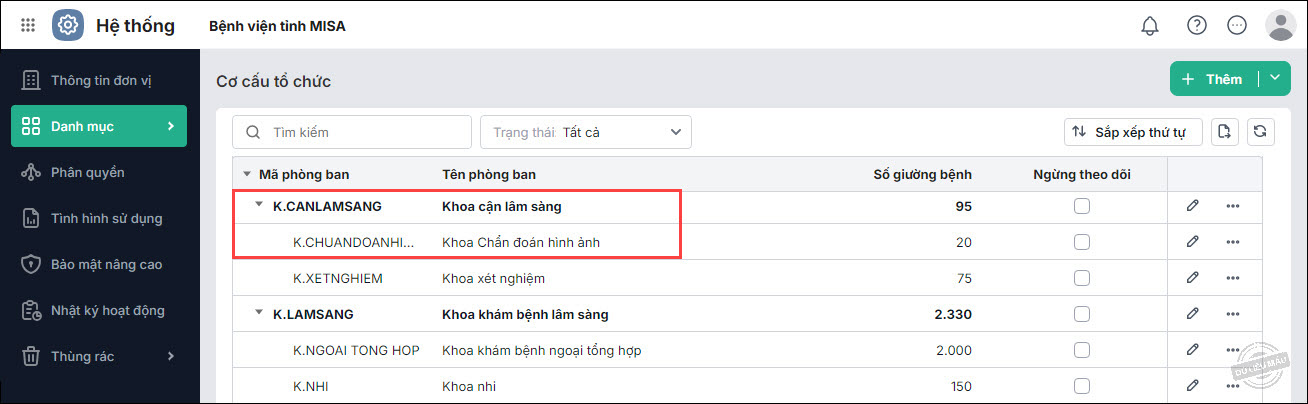Open the help question mark icon
1308x404 pixels.
(x=1197, y=25)
